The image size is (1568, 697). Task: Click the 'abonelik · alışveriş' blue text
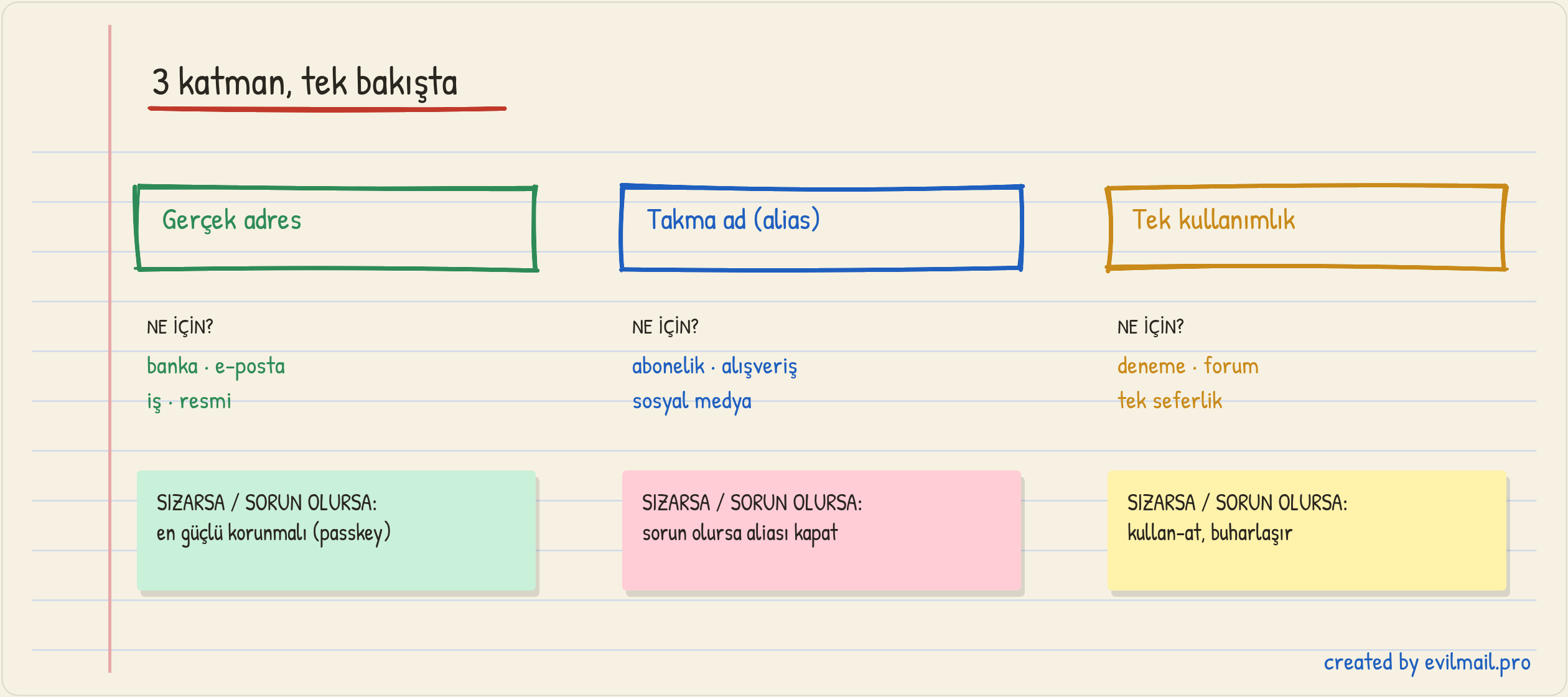714,367
